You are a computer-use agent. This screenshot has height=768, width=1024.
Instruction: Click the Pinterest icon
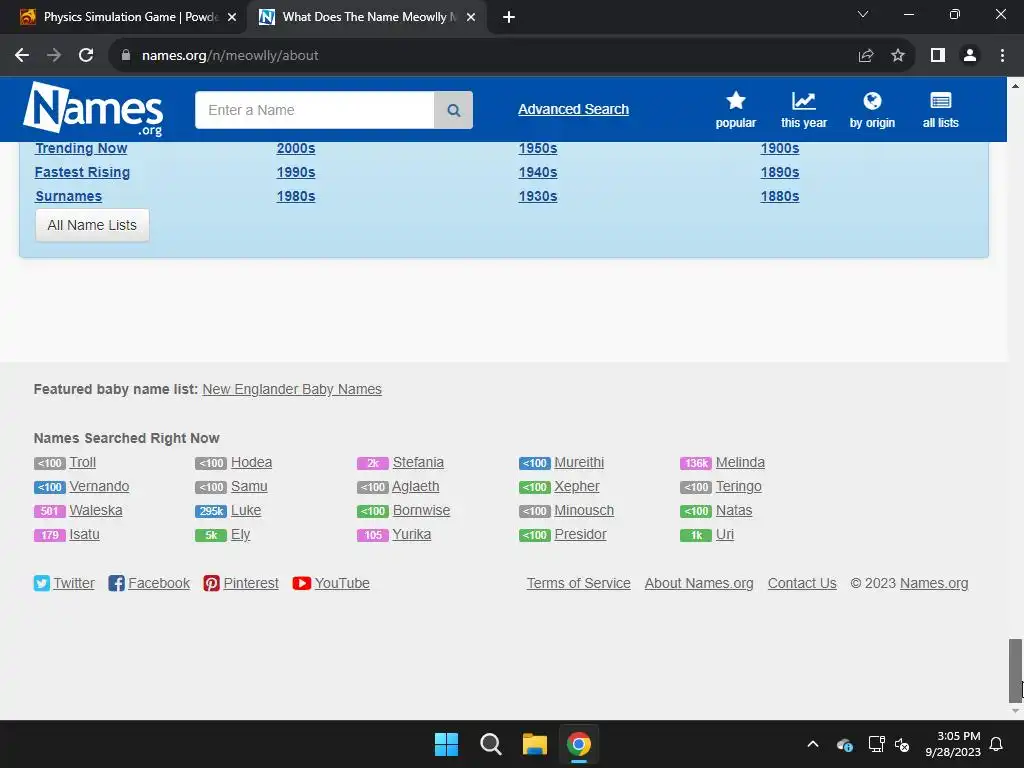(212, 583)
